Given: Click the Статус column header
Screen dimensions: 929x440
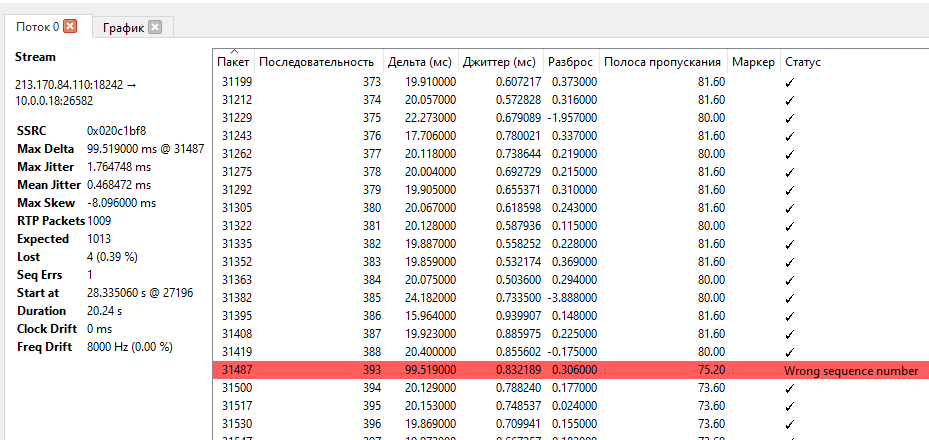Looking at the screenshot, I should coord(802,62).
